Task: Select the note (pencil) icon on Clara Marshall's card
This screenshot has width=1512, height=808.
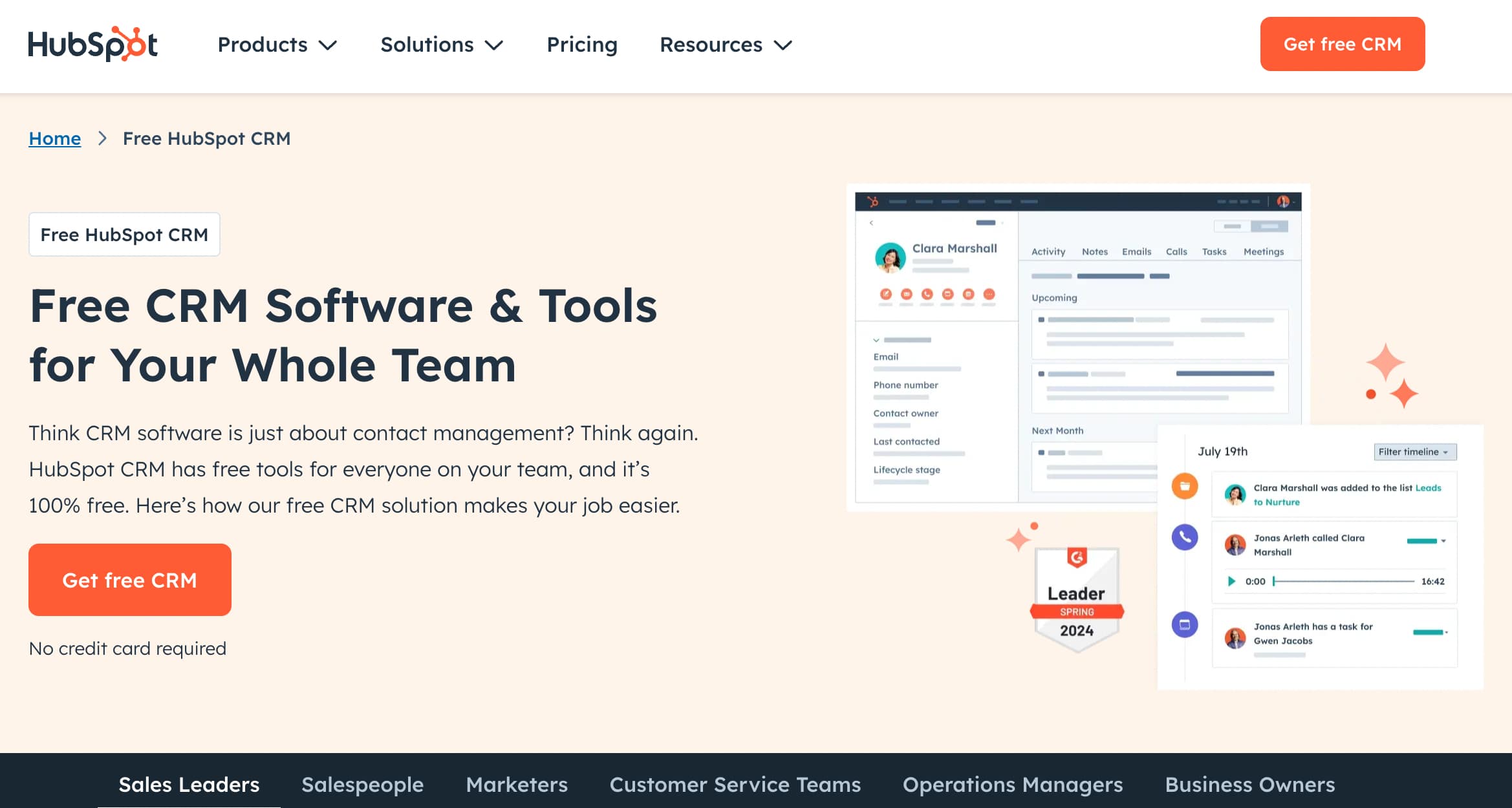Action: [886, 294]
